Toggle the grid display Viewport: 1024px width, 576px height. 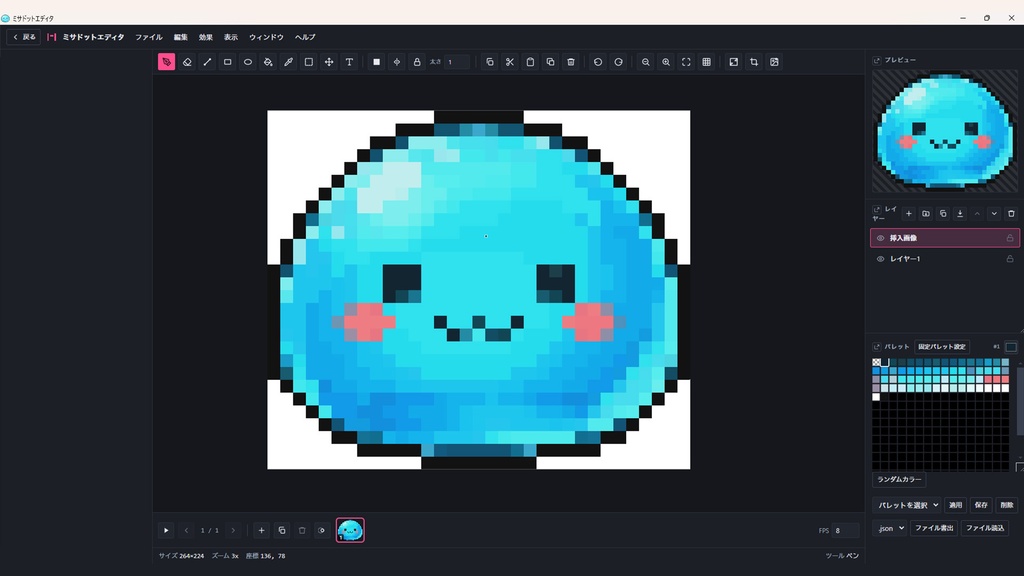706,62
